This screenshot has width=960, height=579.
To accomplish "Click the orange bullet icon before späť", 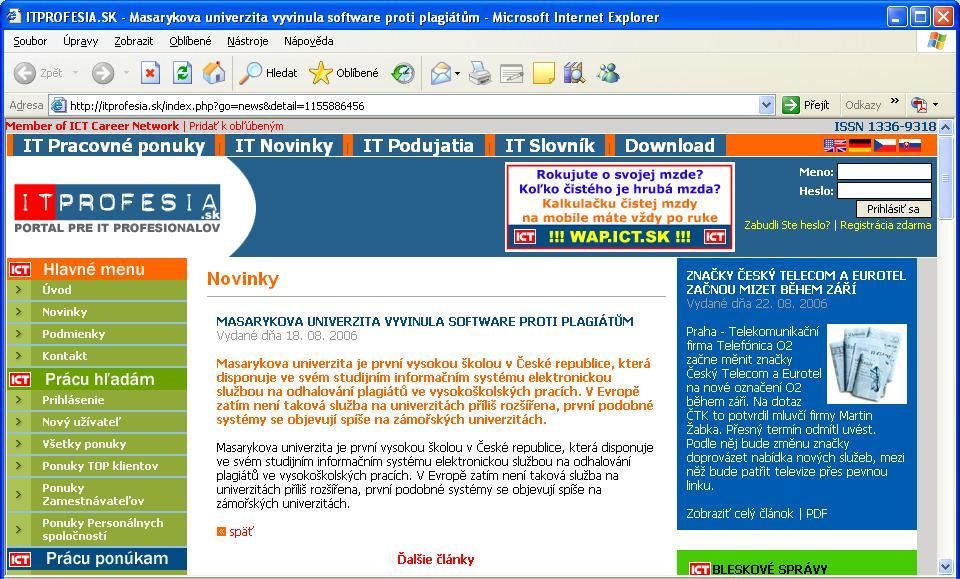I will click(x=221, y=531).
